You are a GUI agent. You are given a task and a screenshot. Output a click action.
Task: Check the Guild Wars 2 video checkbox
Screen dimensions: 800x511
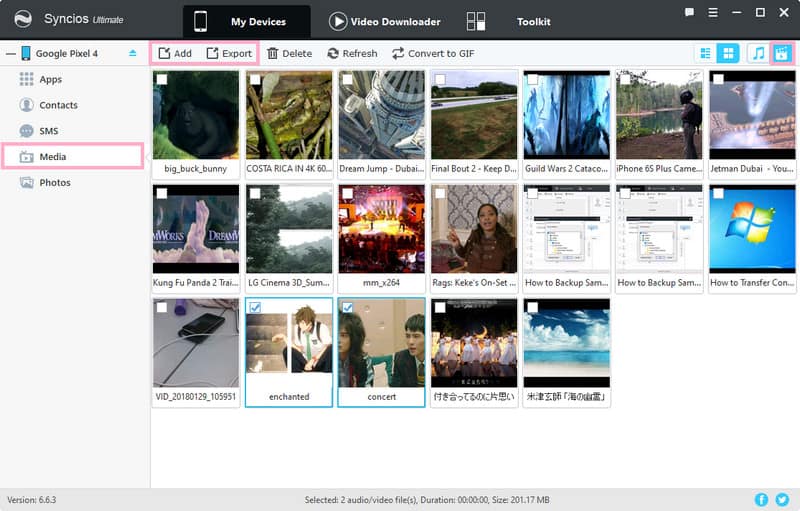[532, 79]
